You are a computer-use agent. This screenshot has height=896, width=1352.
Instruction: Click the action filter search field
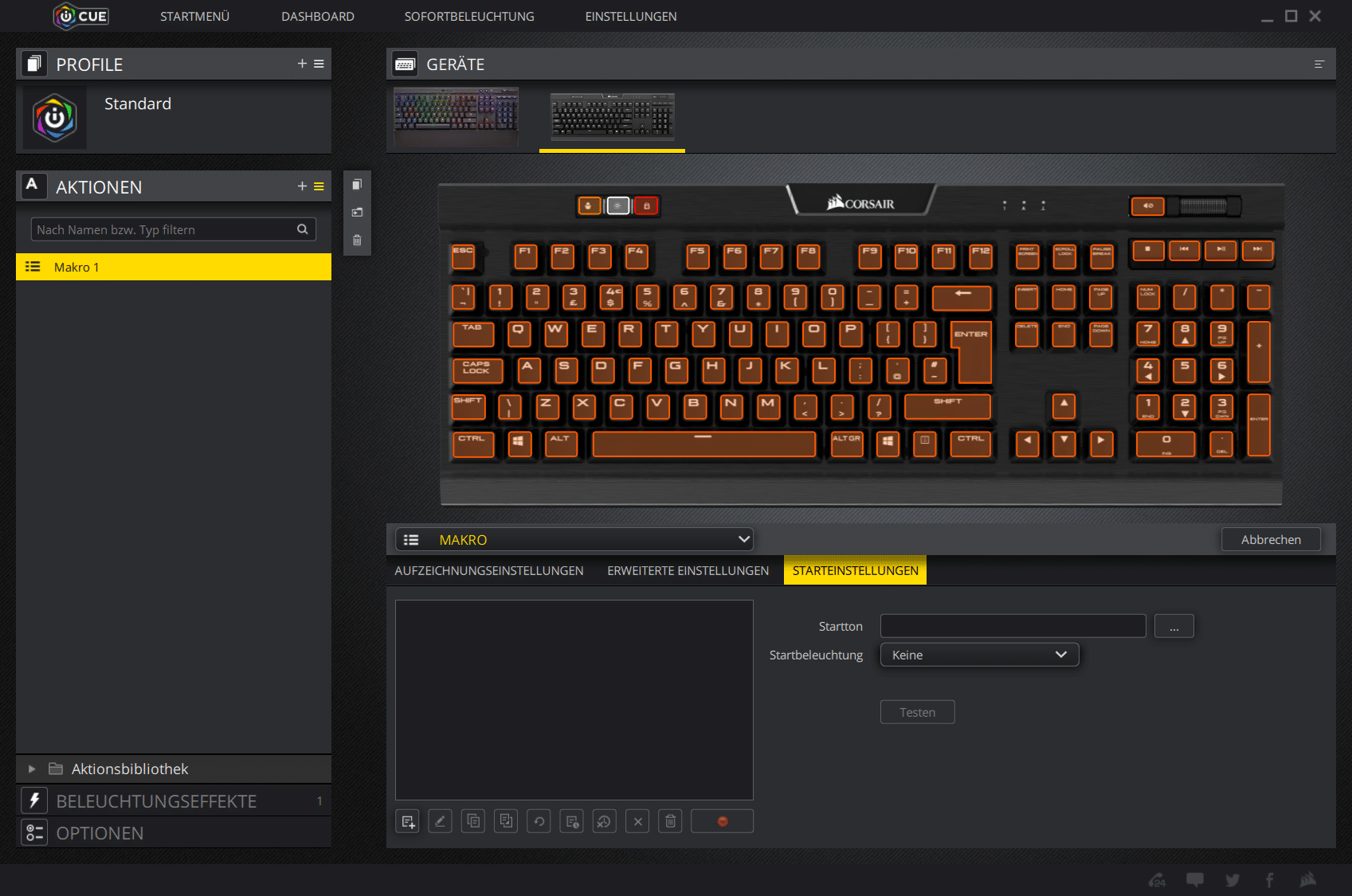point(163,229)
